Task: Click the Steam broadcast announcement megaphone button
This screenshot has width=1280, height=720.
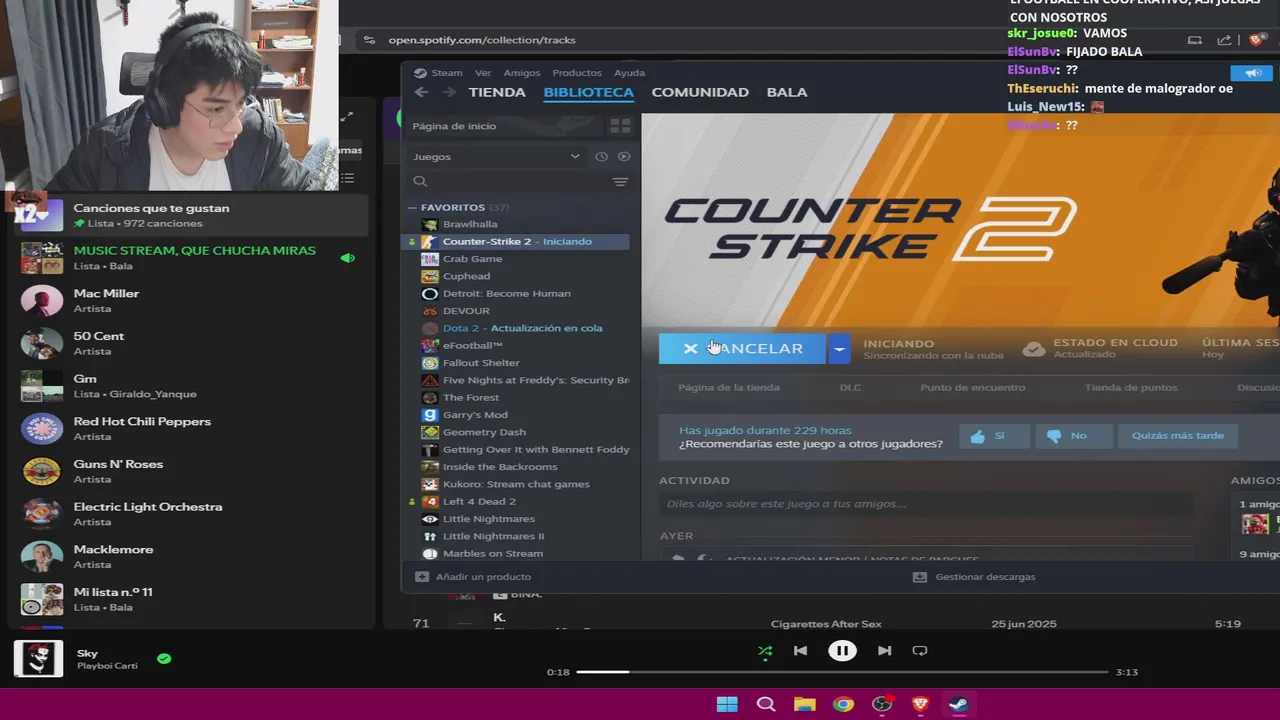Action: (x=1252, y=73)
